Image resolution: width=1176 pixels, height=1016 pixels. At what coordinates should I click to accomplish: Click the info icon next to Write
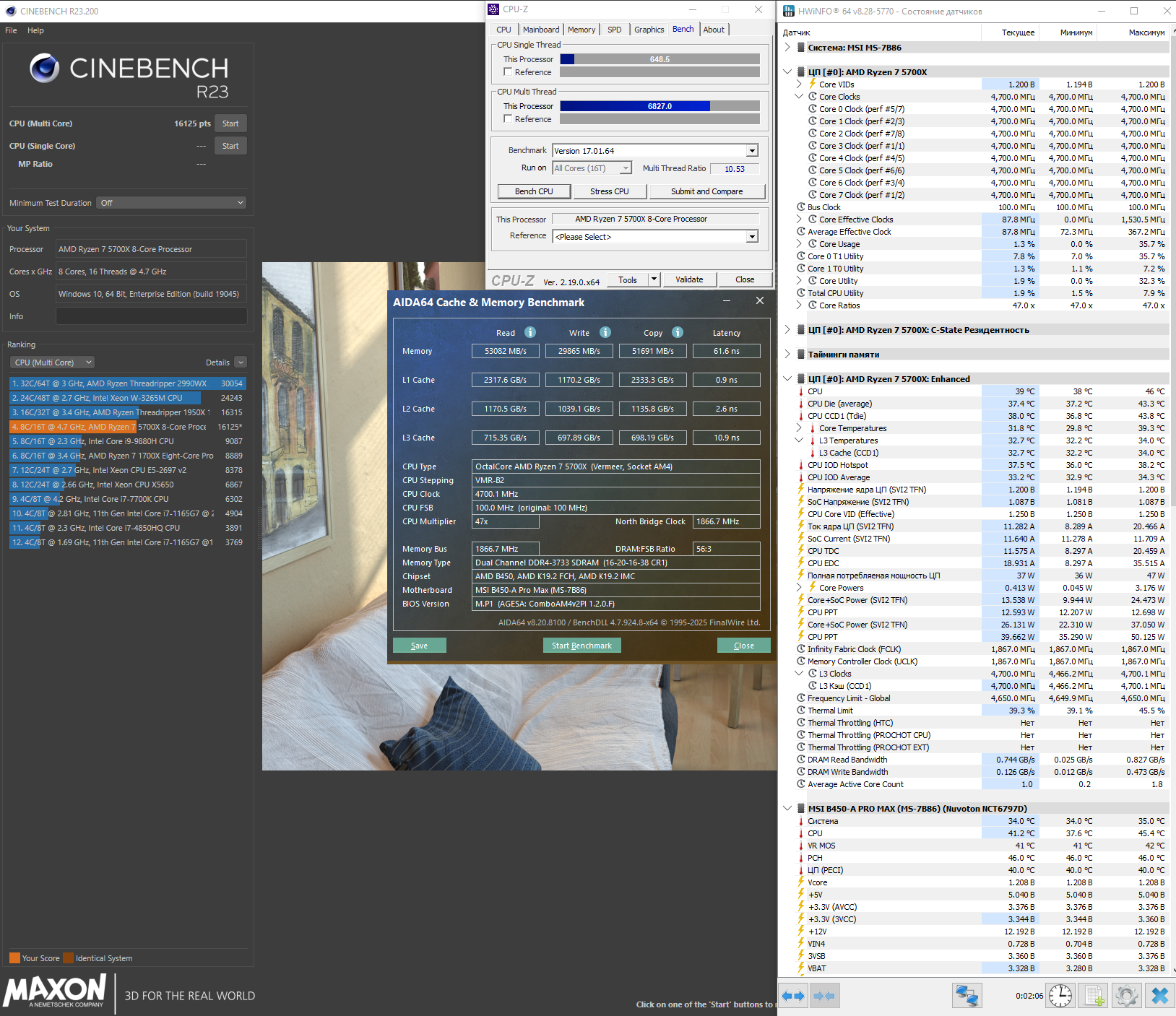tap(605, 332)
